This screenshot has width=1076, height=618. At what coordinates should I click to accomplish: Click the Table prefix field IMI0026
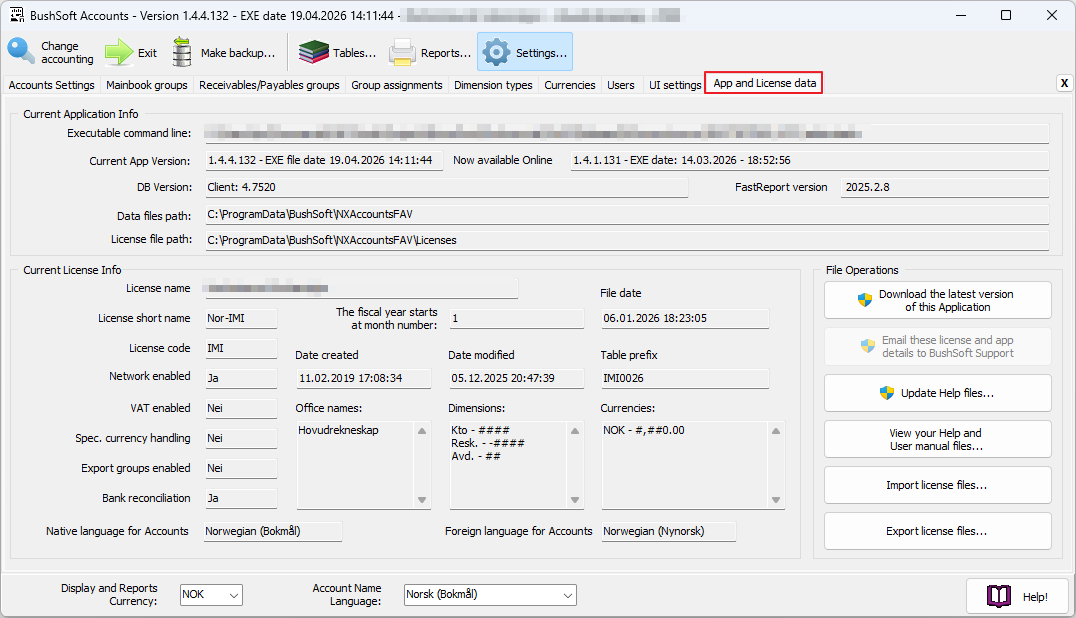pos(685,378)
